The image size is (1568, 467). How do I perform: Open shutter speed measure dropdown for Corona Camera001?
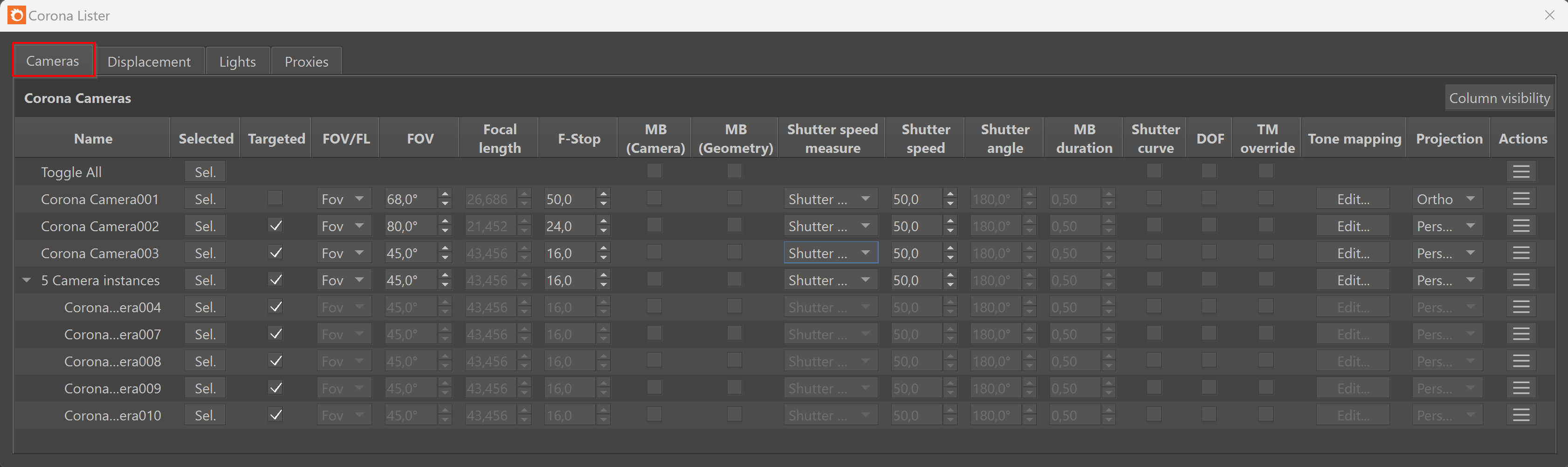coord(831,199)
